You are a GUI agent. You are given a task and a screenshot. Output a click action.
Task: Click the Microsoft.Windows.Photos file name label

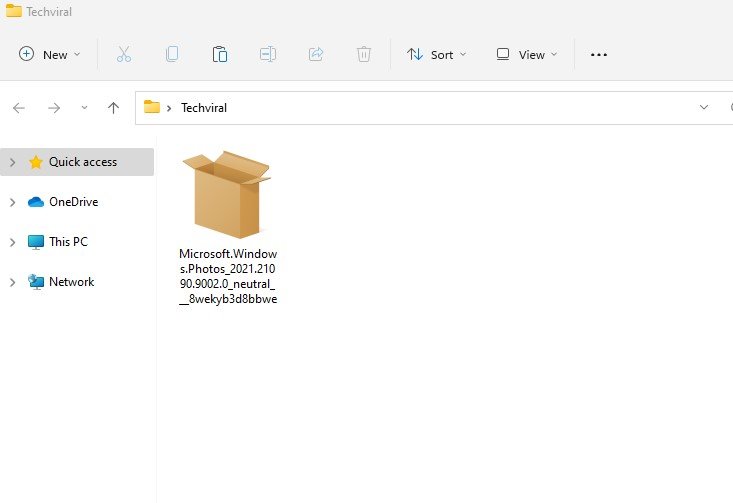coord(228,276)
